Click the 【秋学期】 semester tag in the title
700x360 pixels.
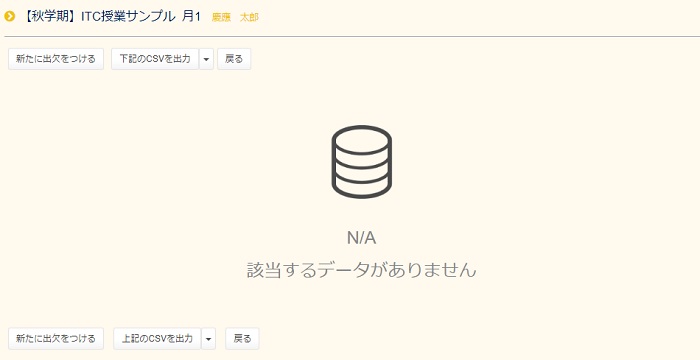(x=50, y=17)
